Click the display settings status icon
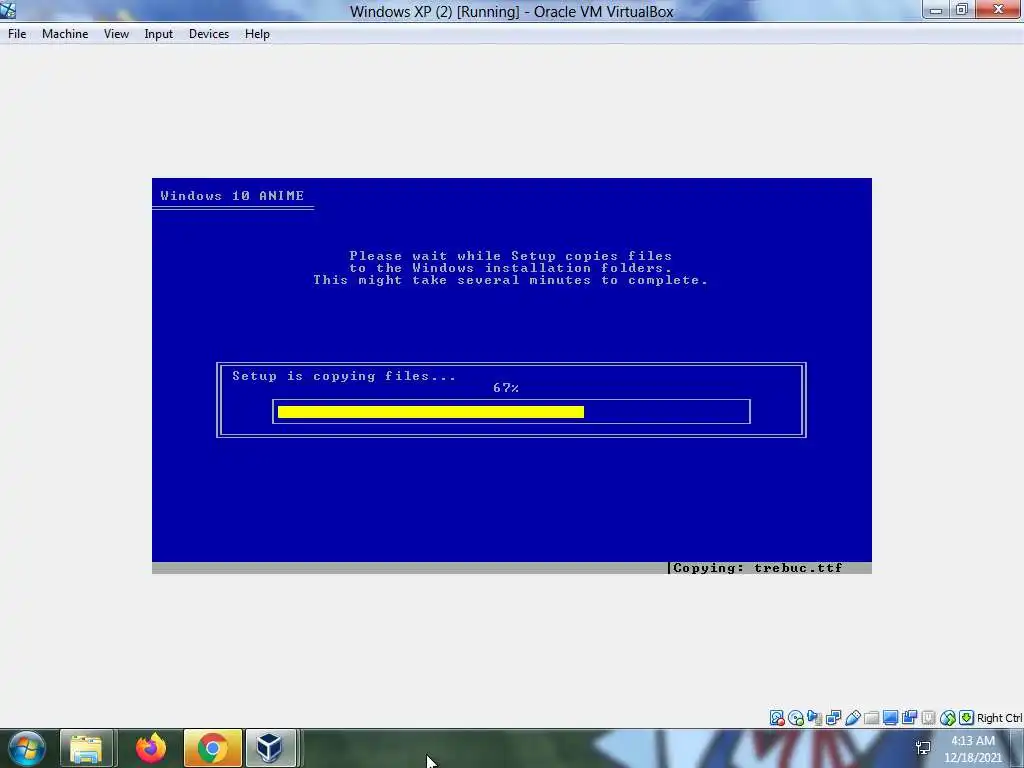The height and width of the screenshot is (768, 1024). tap(890, 718)
